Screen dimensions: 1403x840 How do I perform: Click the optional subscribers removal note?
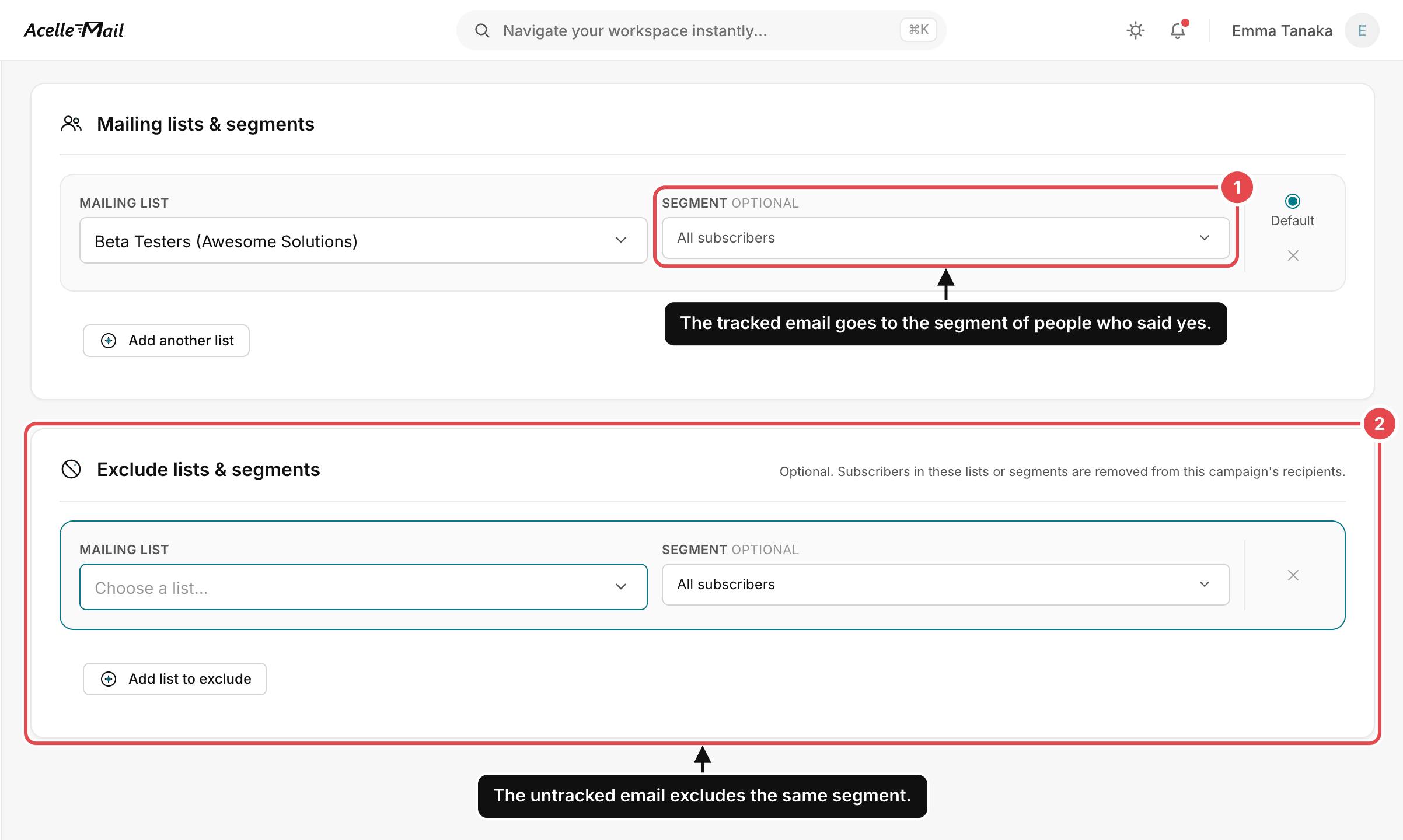(1062, 471)
